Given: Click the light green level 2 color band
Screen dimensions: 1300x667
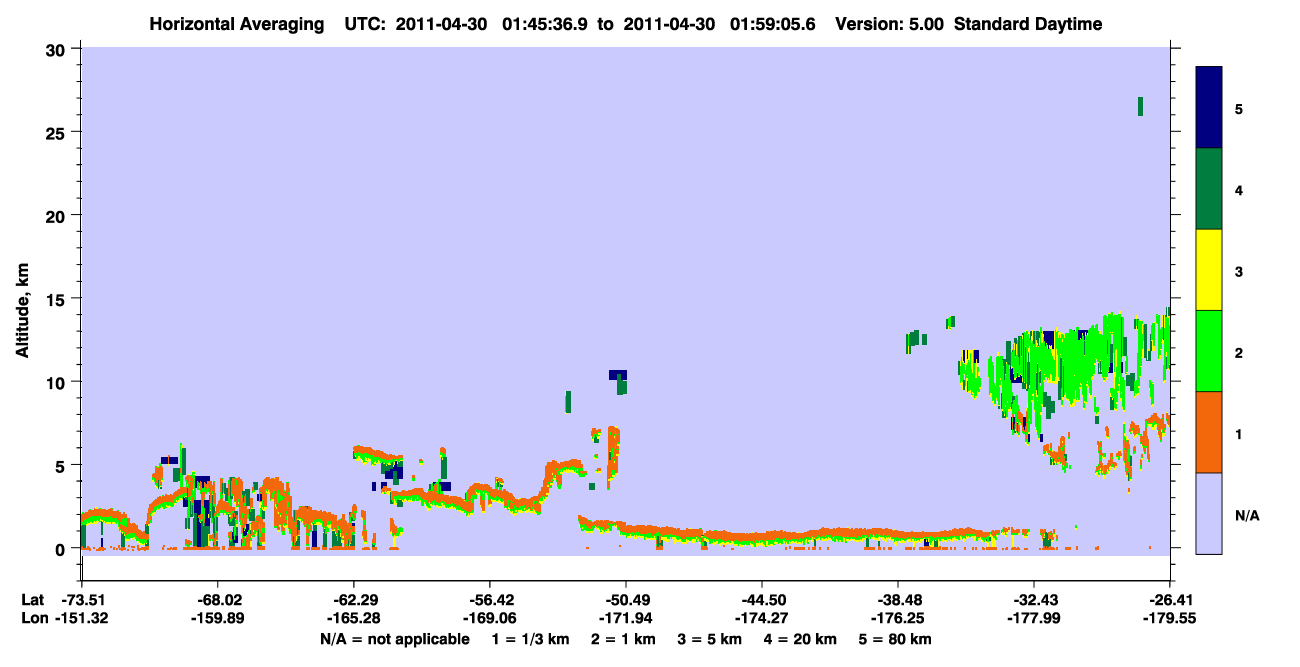Looking at the screenshot, I should pos(1209,351).
